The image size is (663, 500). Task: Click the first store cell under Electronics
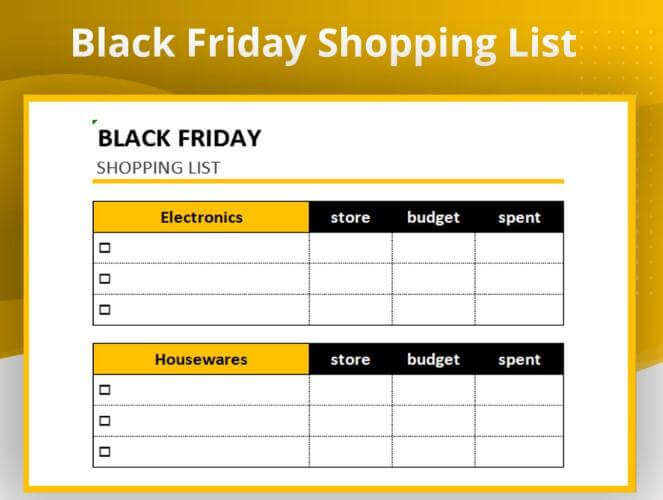tap(350, 248)
